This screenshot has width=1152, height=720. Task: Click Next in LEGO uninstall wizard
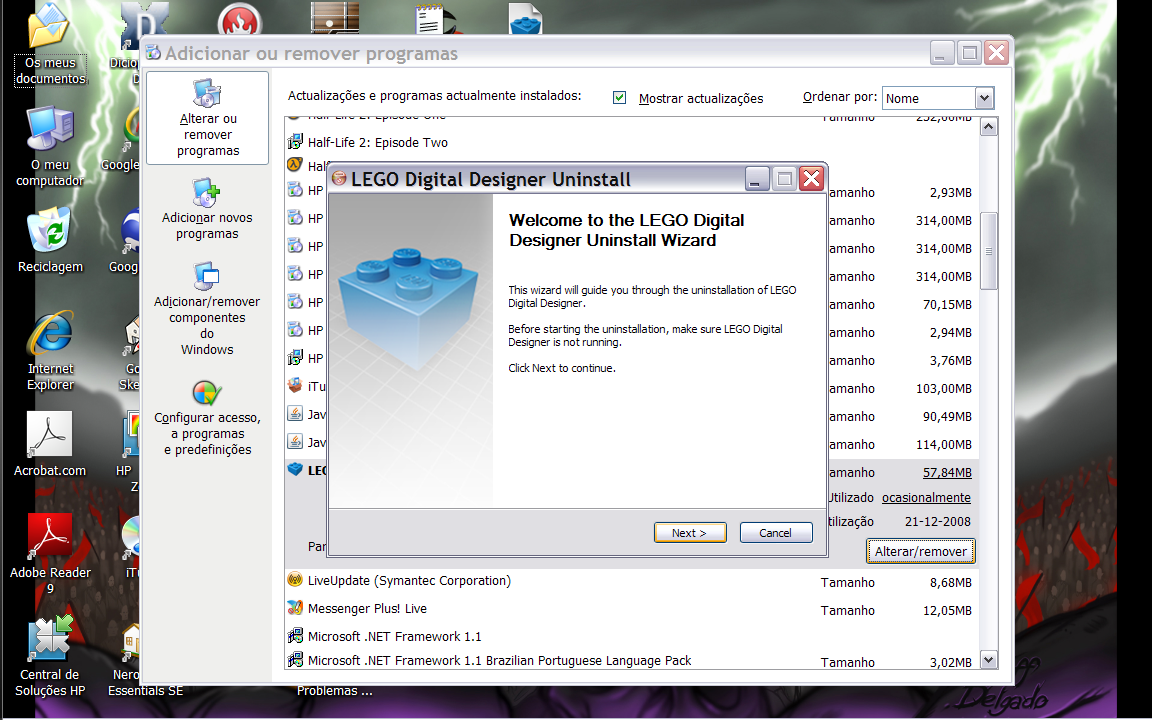(690, 533)
